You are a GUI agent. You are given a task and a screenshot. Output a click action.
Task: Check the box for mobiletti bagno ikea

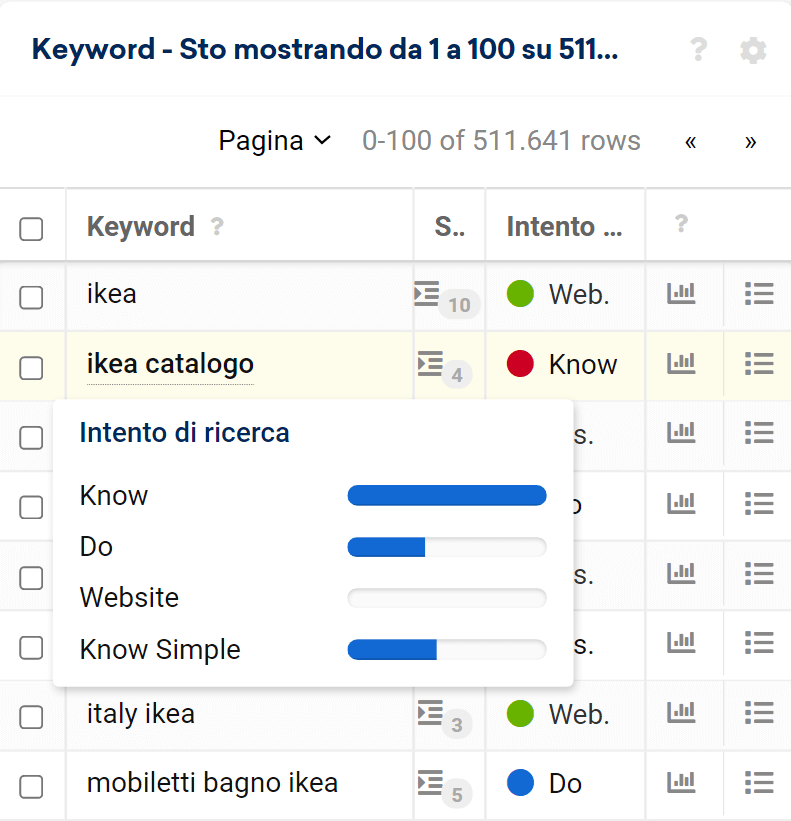click(x=31, y=786)
